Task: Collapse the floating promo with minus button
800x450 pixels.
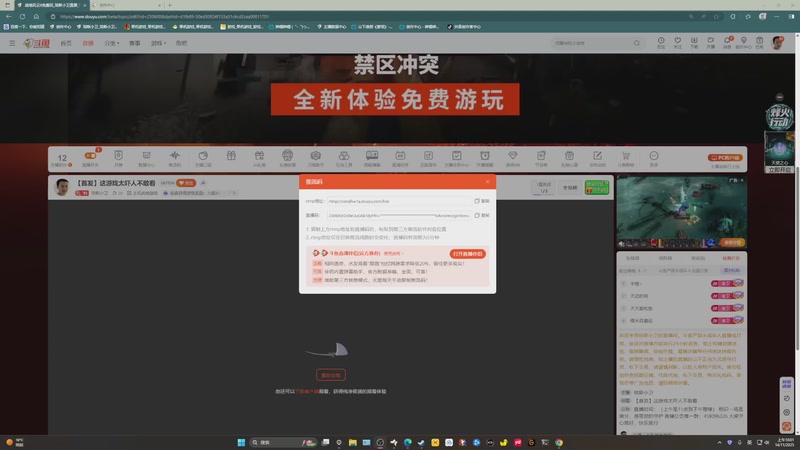Action: pyautogui.click(x=779, y=97)
